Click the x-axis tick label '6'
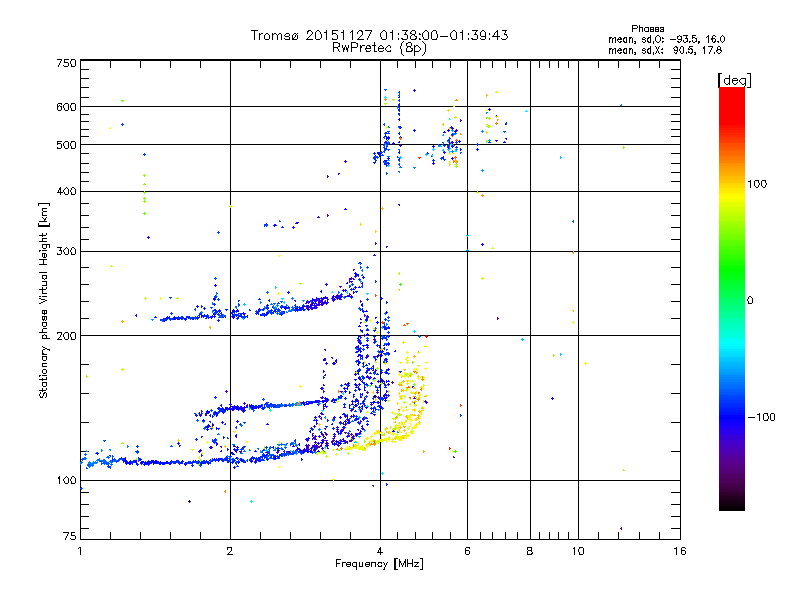The image size is (800, 600). click(467, 551)
